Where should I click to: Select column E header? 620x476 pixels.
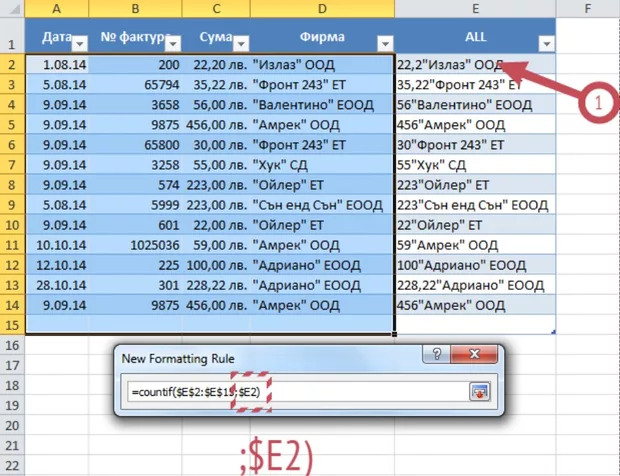475,8
